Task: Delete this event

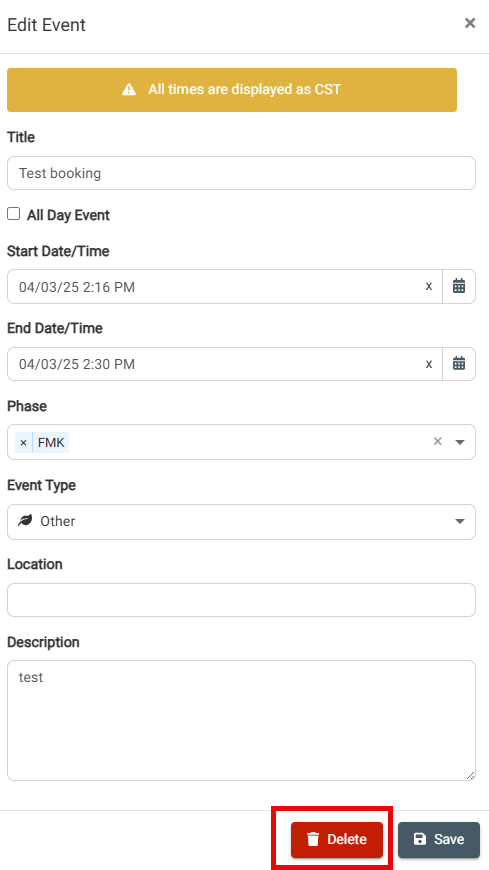Action: [x=337, y=839]
